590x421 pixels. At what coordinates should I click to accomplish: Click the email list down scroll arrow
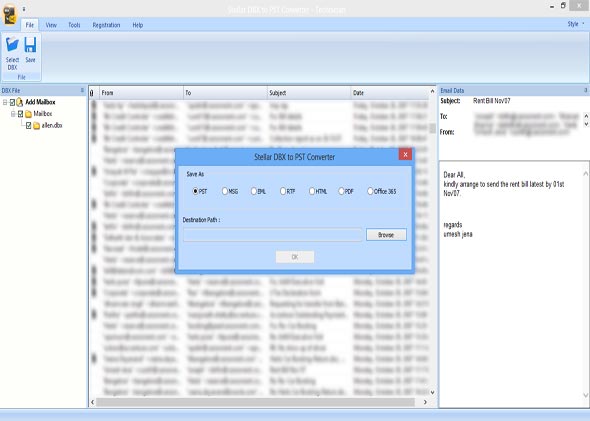(x=432, y=392)
